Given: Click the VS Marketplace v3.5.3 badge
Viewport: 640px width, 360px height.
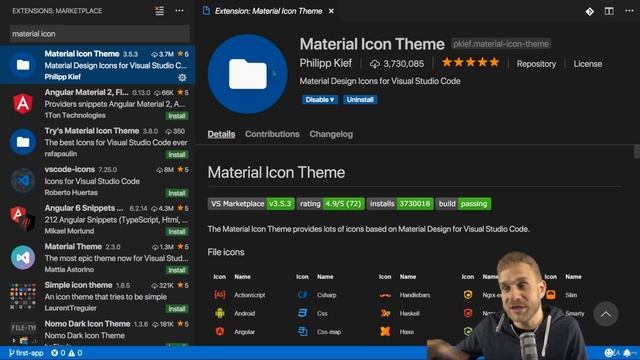Looking at the screenshot, I should point(251,204).
